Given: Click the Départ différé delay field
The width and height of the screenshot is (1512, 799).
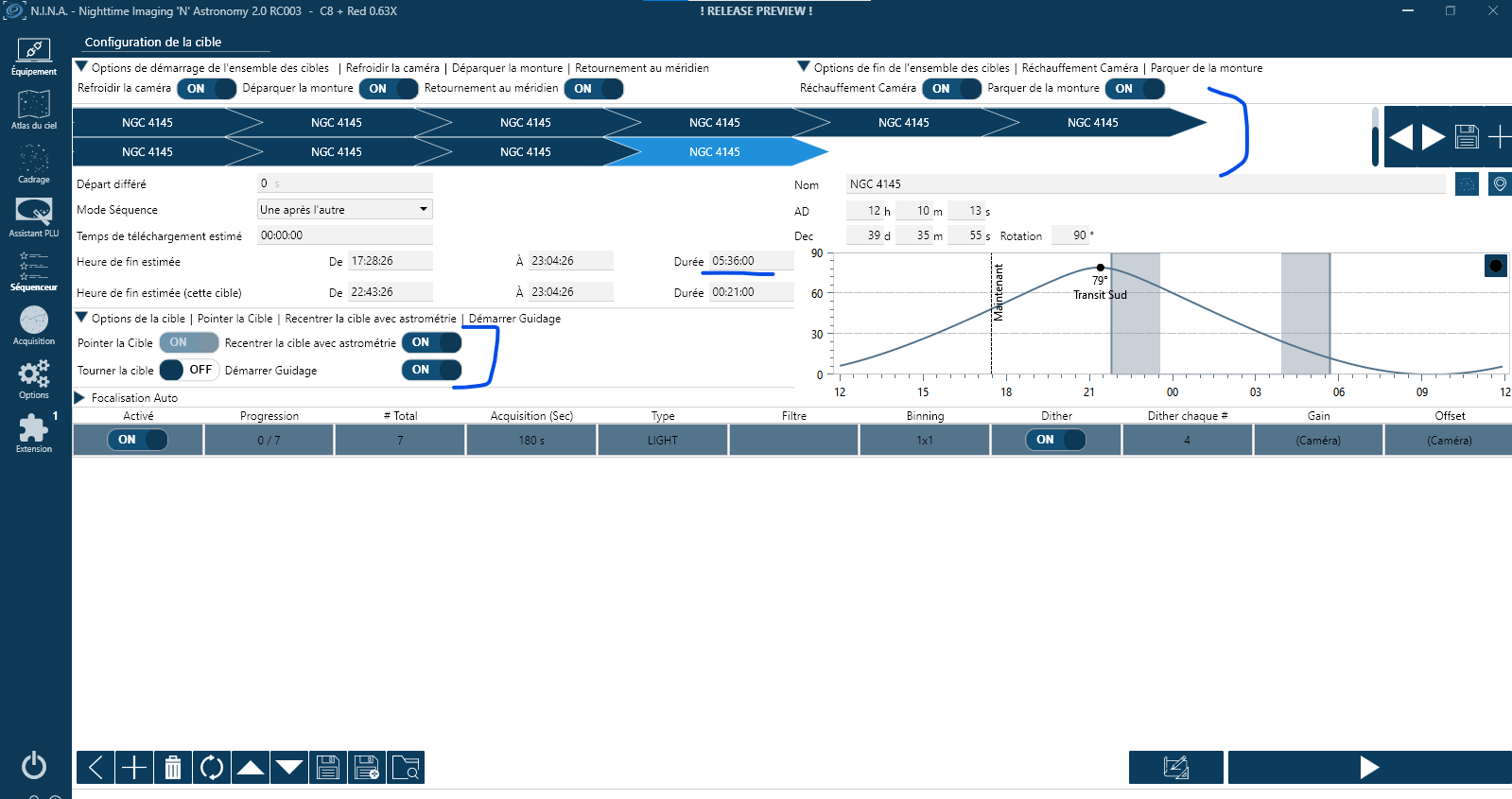Looking at the screenshot, I should pyautogui.click(x=345, y=183).
